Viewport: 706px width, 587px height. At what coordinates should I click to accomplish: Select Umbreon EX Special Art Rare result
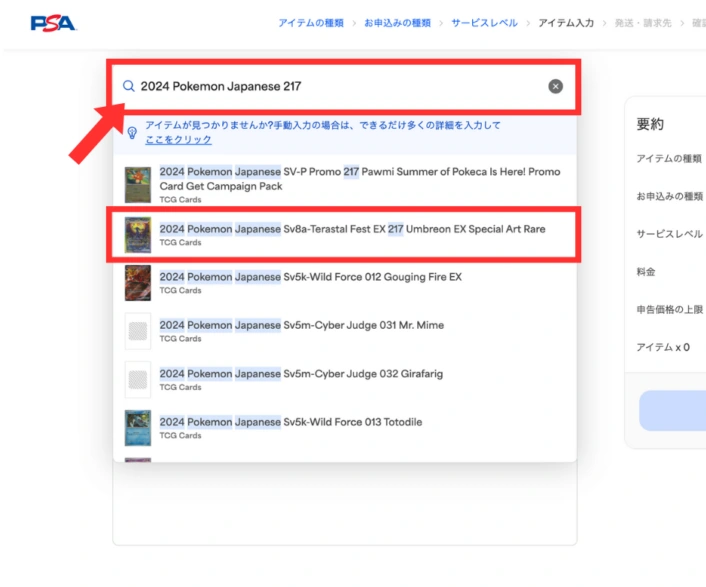tap(344, 235)
